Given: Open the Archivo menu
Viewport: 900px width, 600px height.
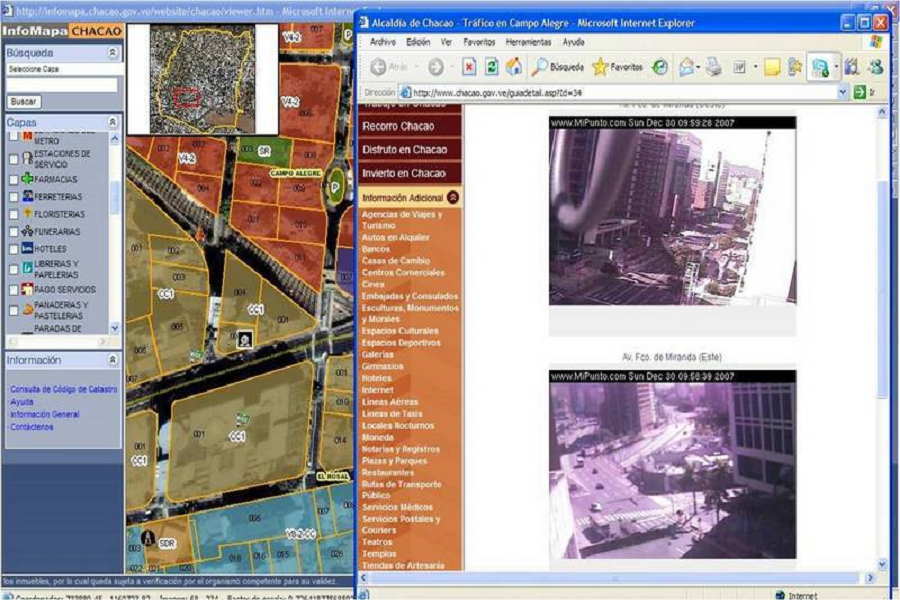Looking at the screenshot, I should pos(382,42).
